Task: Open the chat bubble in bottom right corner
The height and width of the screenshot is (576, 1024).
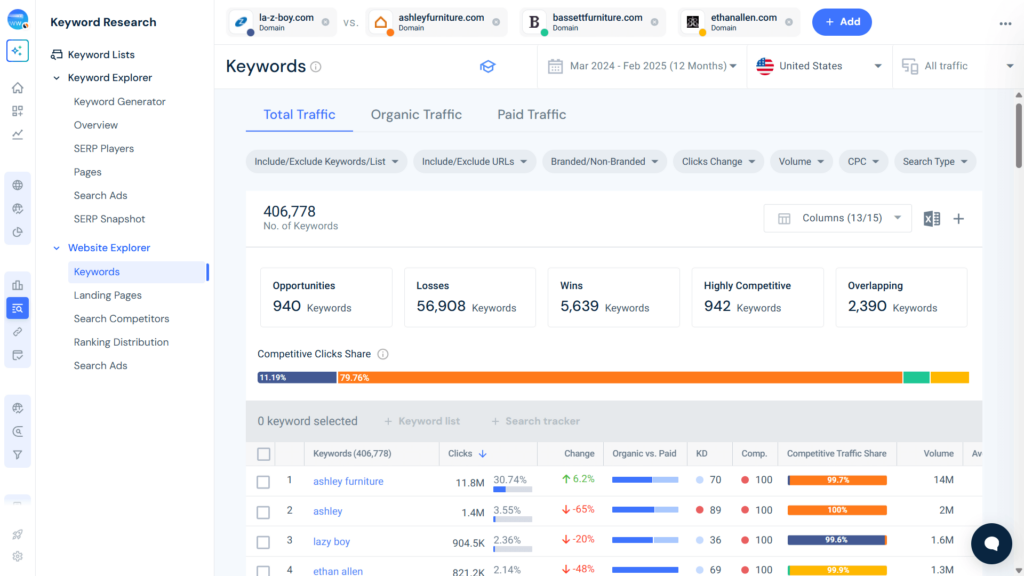Action: (x=991, y=543)
